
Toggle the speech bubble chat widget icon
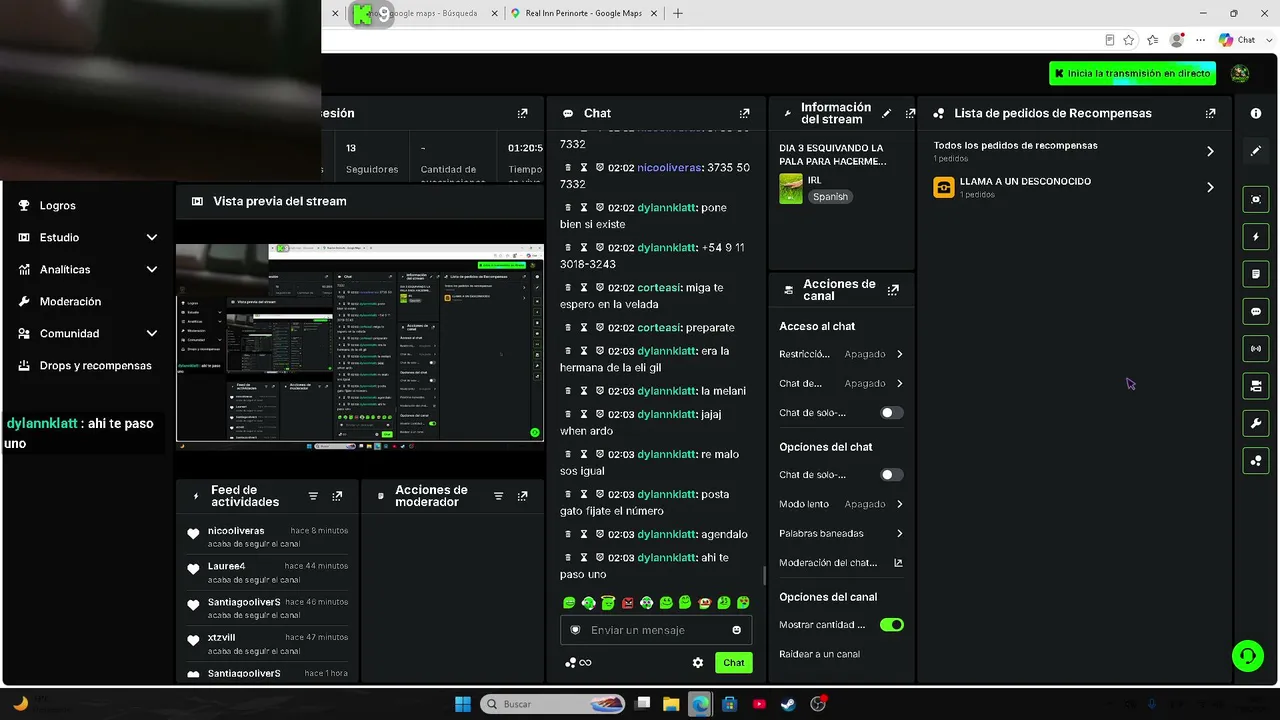(x=1256, y=311)
